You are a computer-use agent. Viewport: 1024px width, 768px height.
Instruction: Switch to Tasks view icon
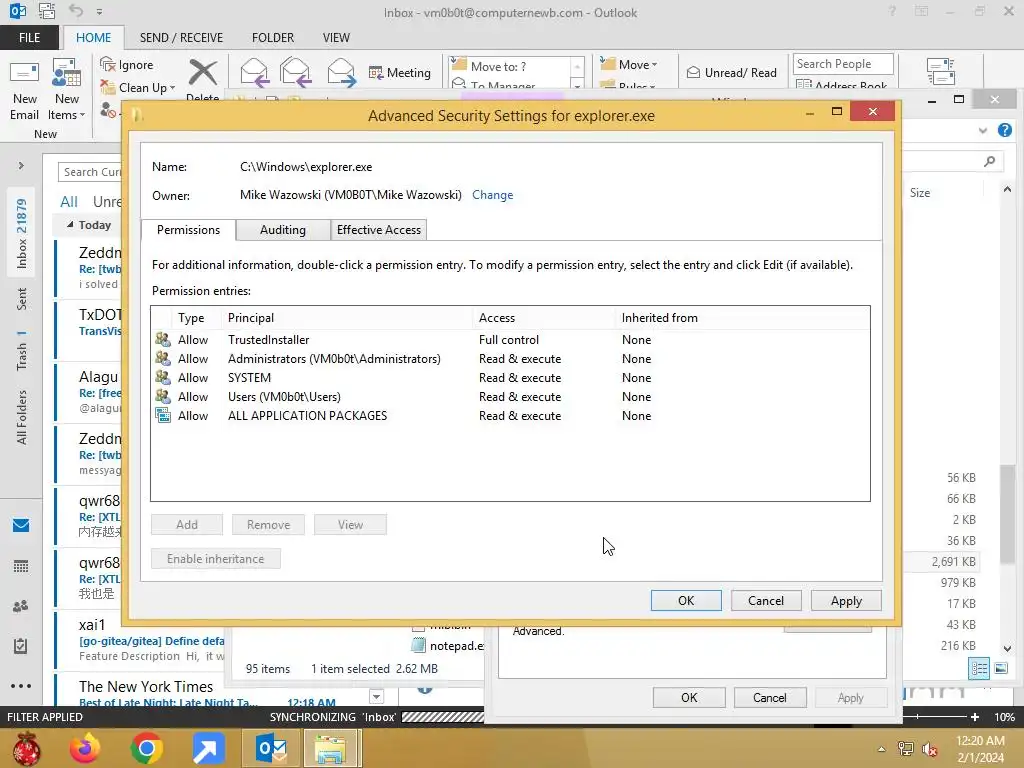pyautogui.click(x=21, y=646)
